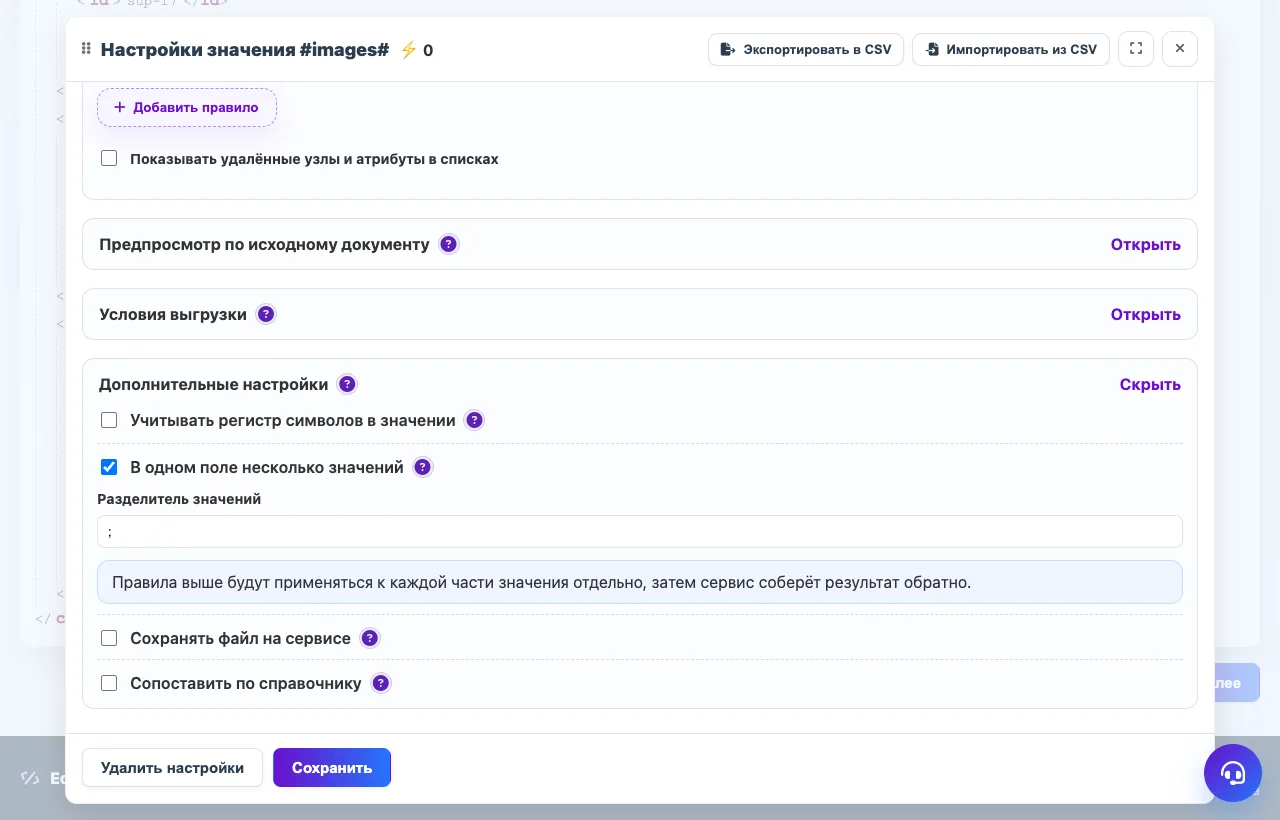Click the Настройки значения #images# title
This screenshot has width=1280, height=820.
[x=245, y=50]
